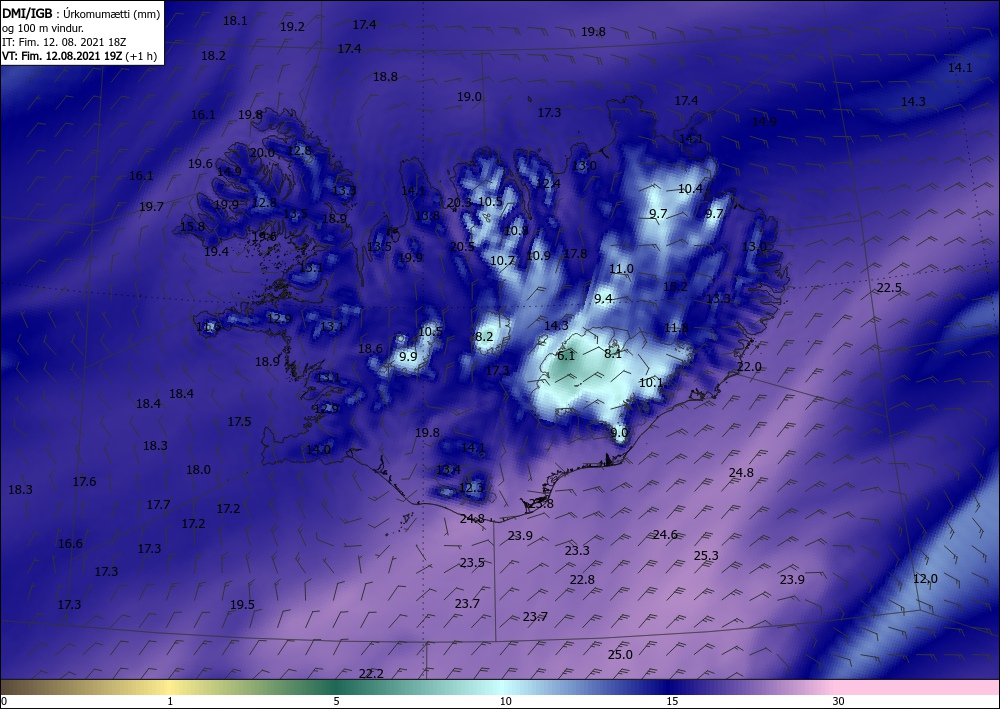Select the 18.8 value label
1000x709 pixels.
click(x=385, y=77)
